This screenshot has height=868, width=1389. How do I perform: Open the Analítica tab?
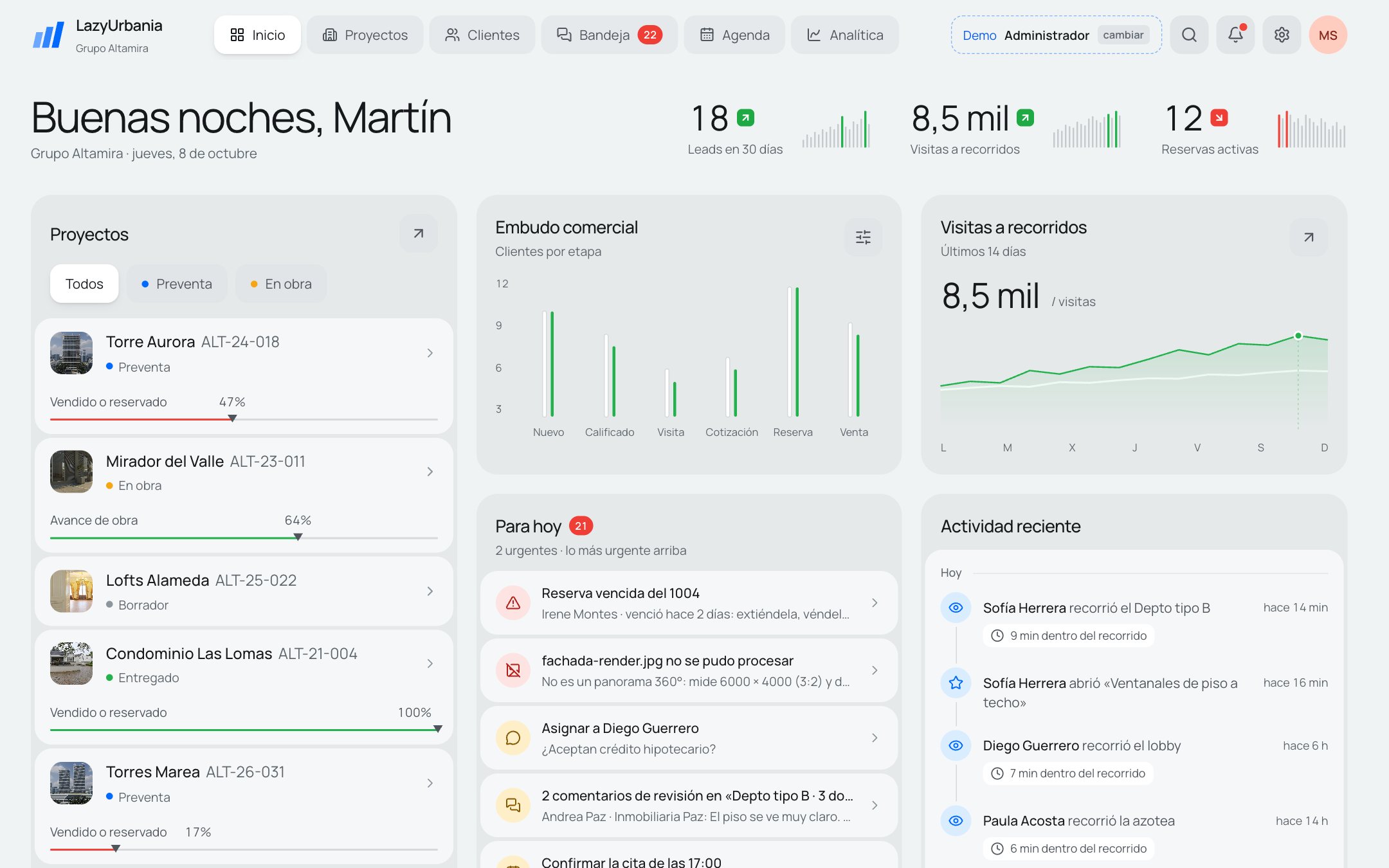[845, 35]
